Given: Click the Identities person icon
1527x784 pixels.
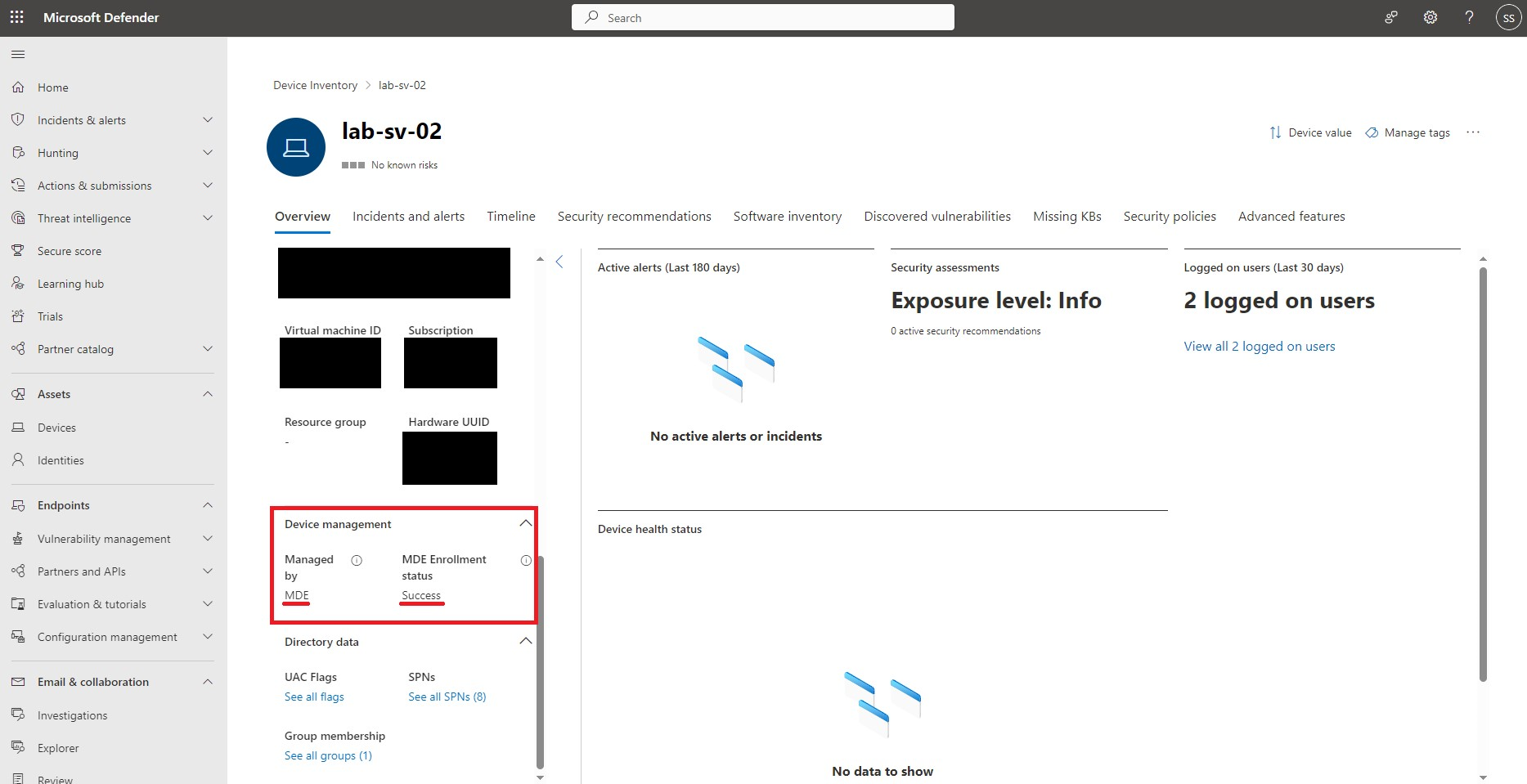Looking at the screenshot, I should click(18, 460).
